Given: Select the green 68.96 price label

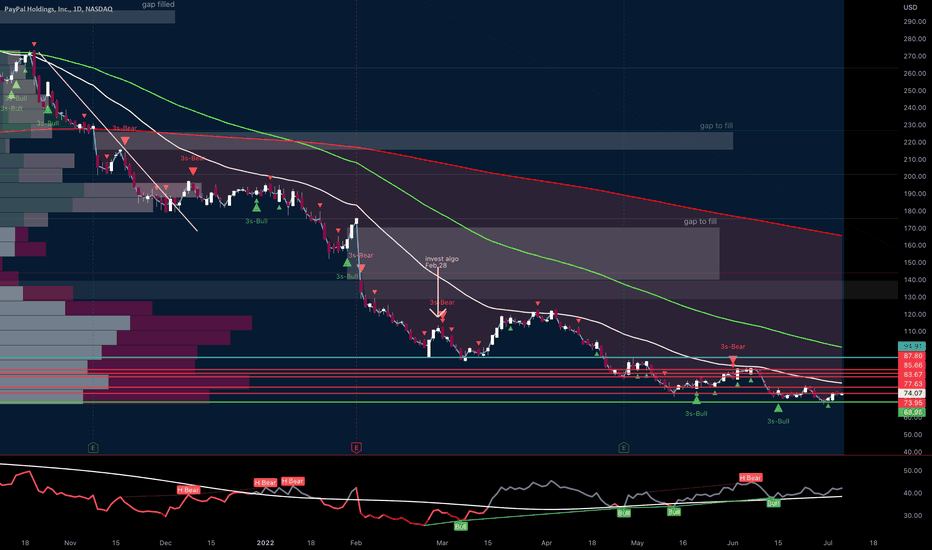Looking at the screenshot, I should 911,411.
